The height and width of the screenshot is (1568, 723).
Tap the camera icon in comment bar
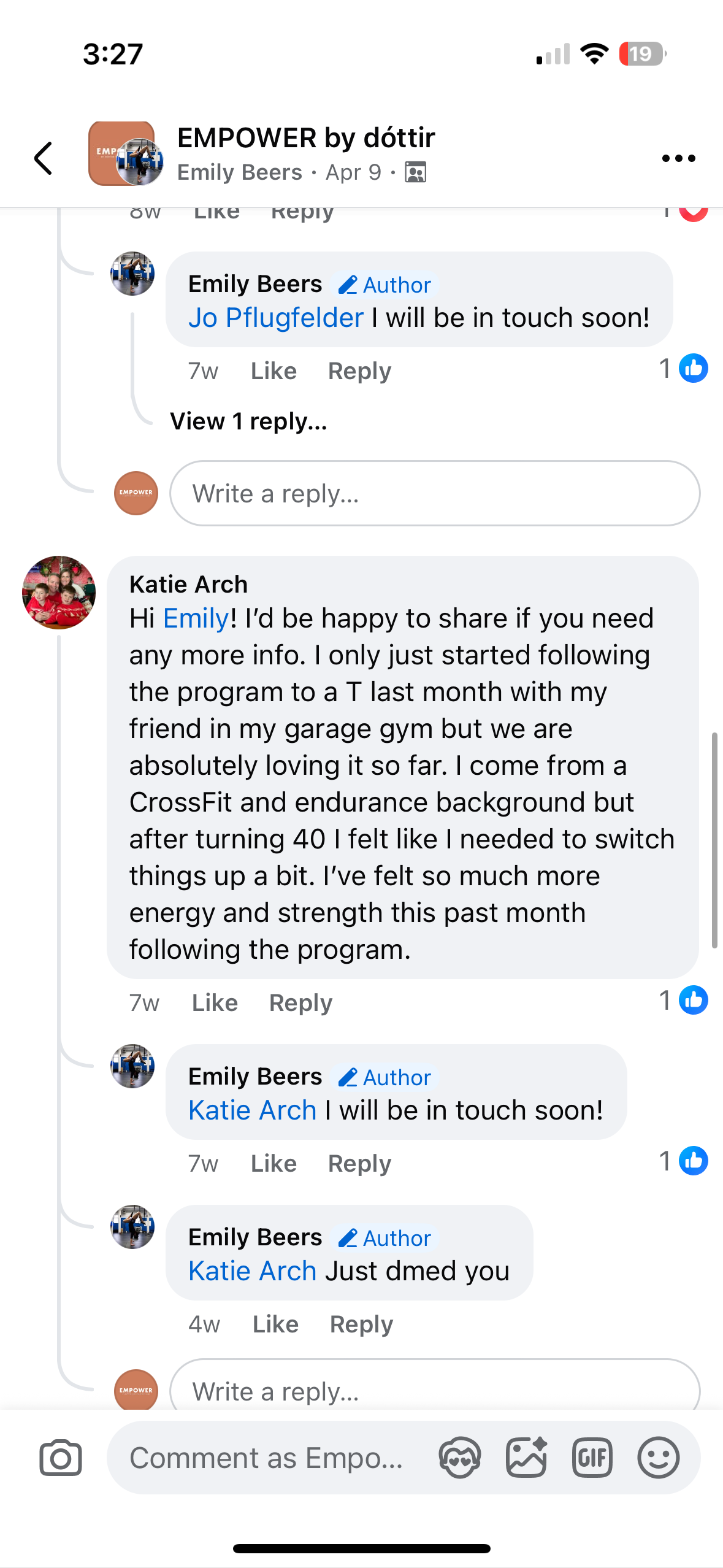click(60, 1457)
